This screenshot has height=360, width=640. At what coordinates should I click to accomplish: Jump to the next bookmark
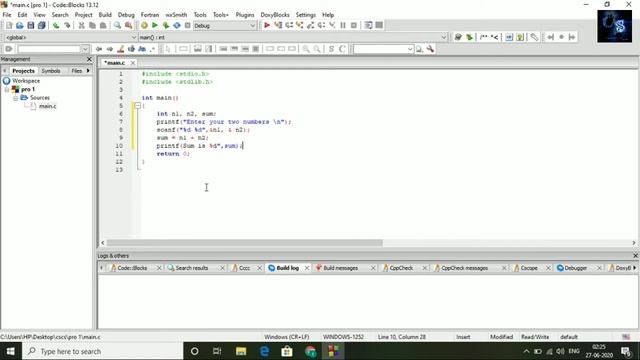click(x=572, y=37)
